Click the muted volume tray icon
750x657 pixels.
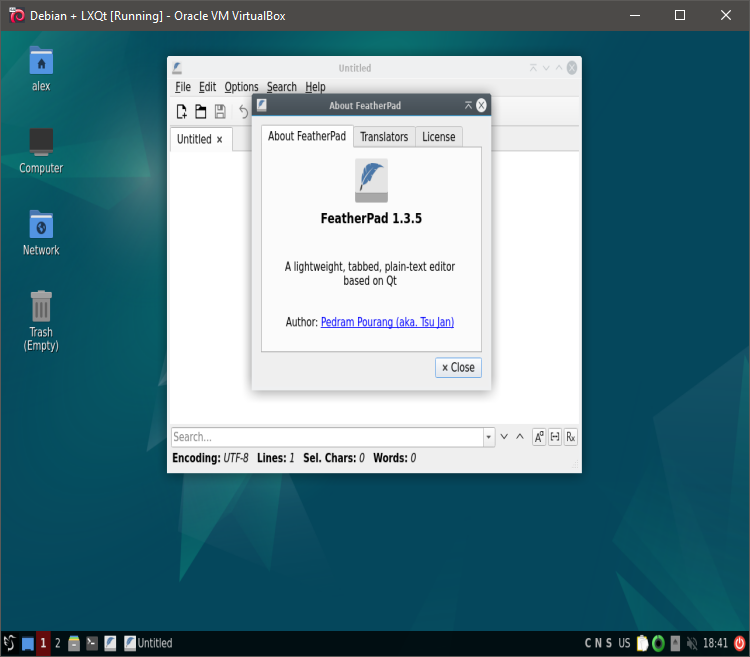(692, 643)
